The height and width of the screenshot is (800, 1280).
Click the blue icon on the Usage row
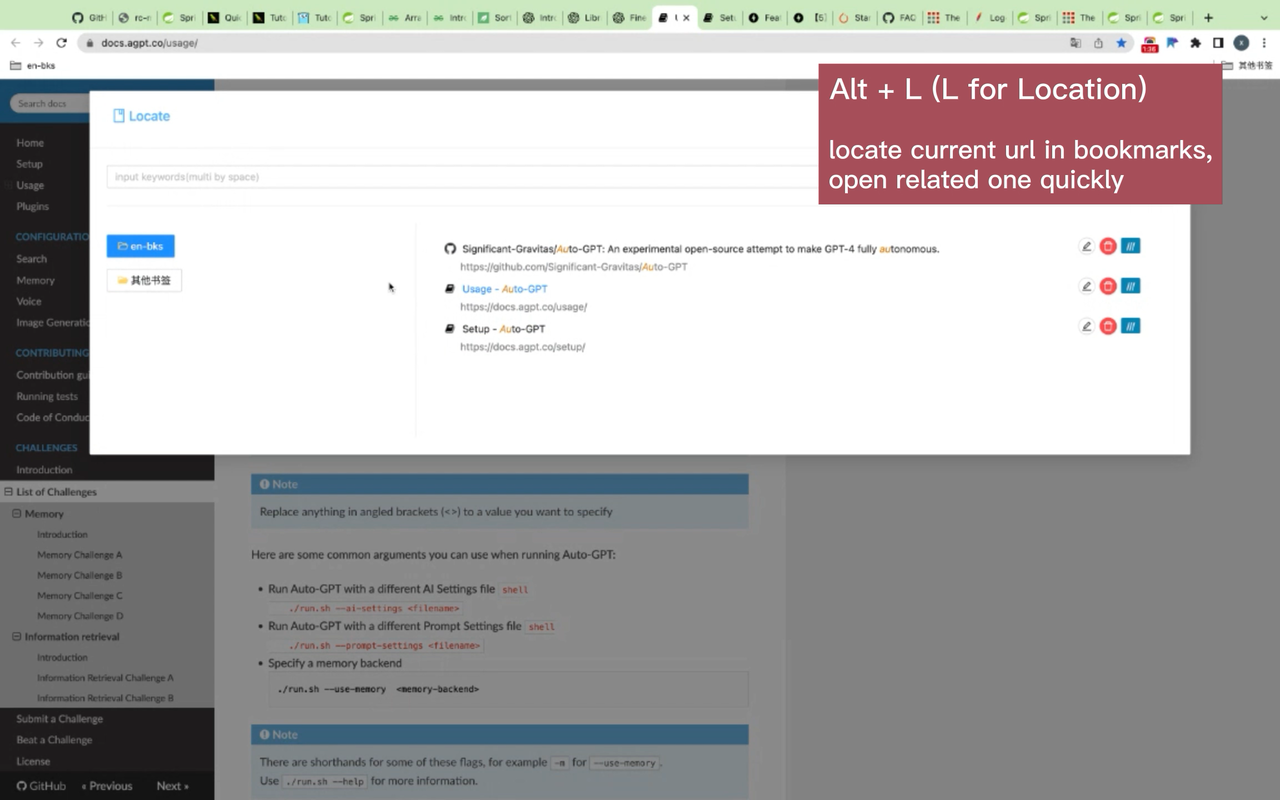[1130, 286]
